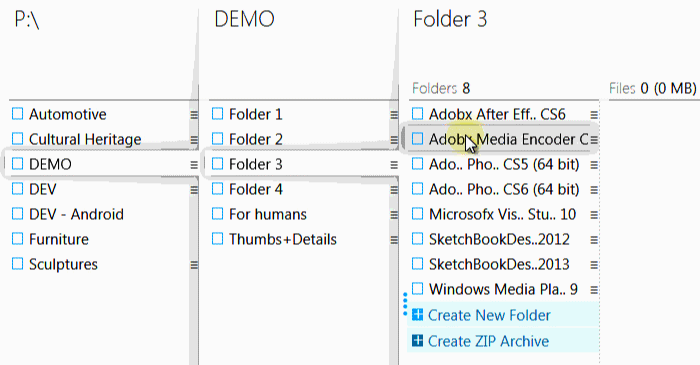Screen dimensions: 700x365
Task: Tick the Folder 4 checkbox
Action: (217, 189)
